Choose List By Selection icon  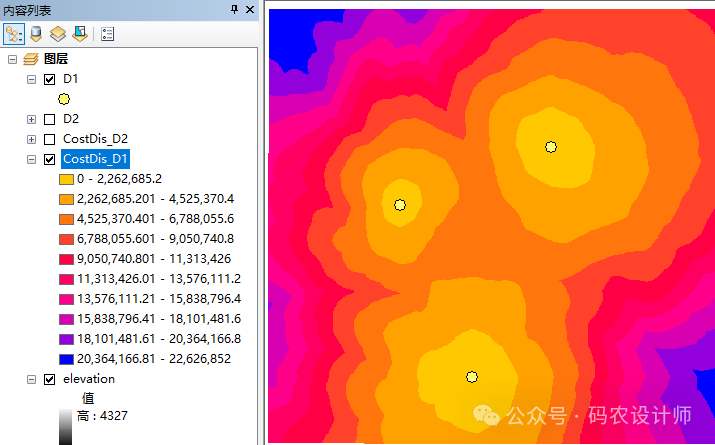click(79, 33)
